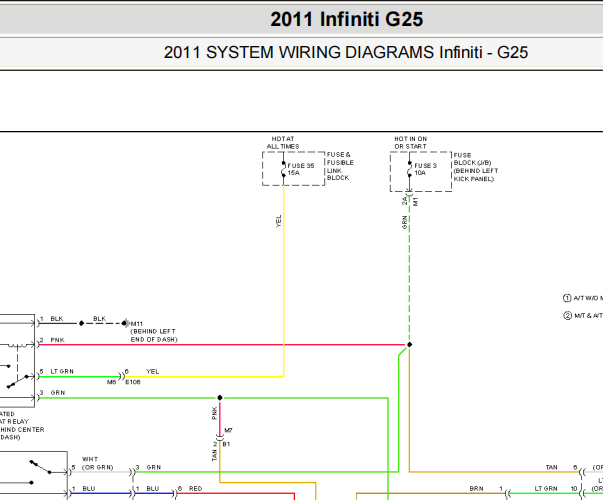603x500 pixels.
Task: Click the circled 1 "A/T W/O" note
Action: coord(583,298)
